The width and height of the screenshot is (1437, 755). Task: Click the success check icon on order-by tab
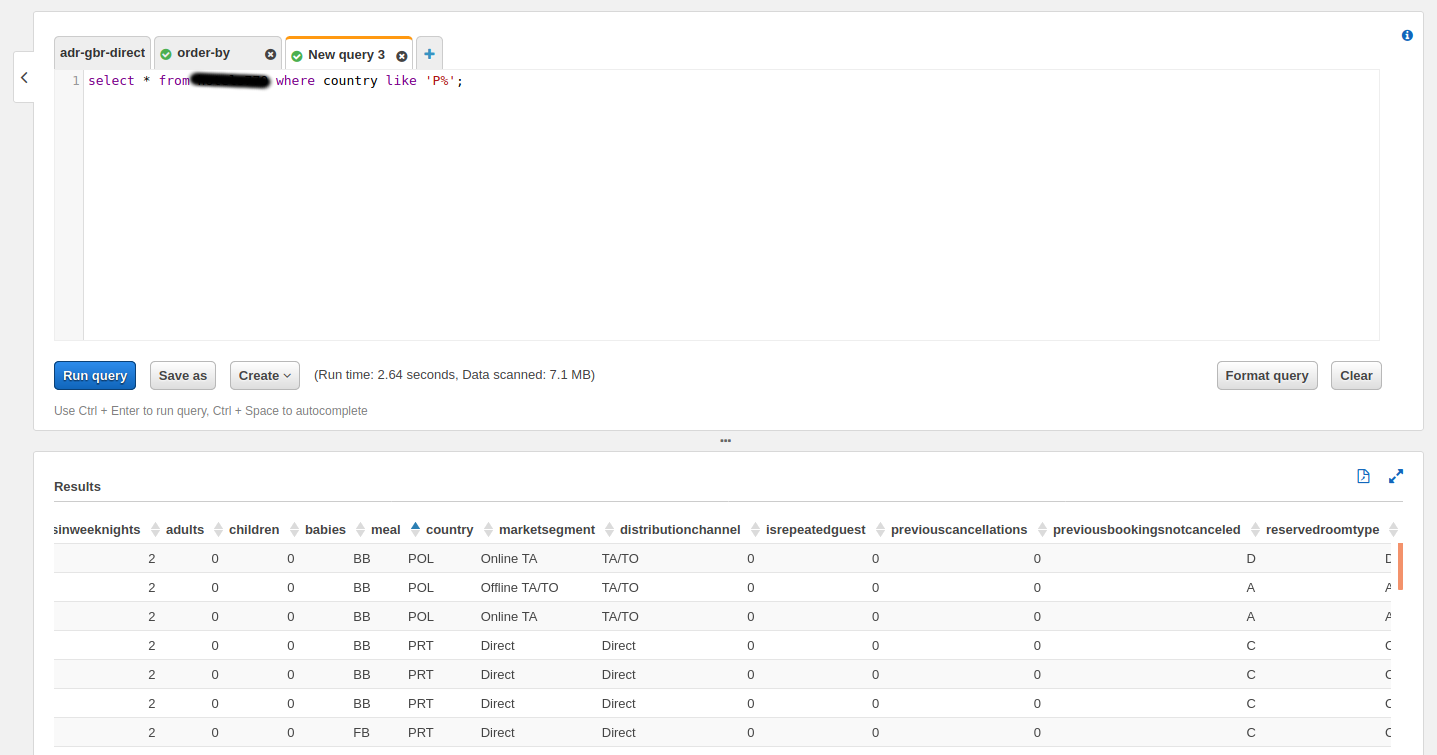tap(164, 54)
